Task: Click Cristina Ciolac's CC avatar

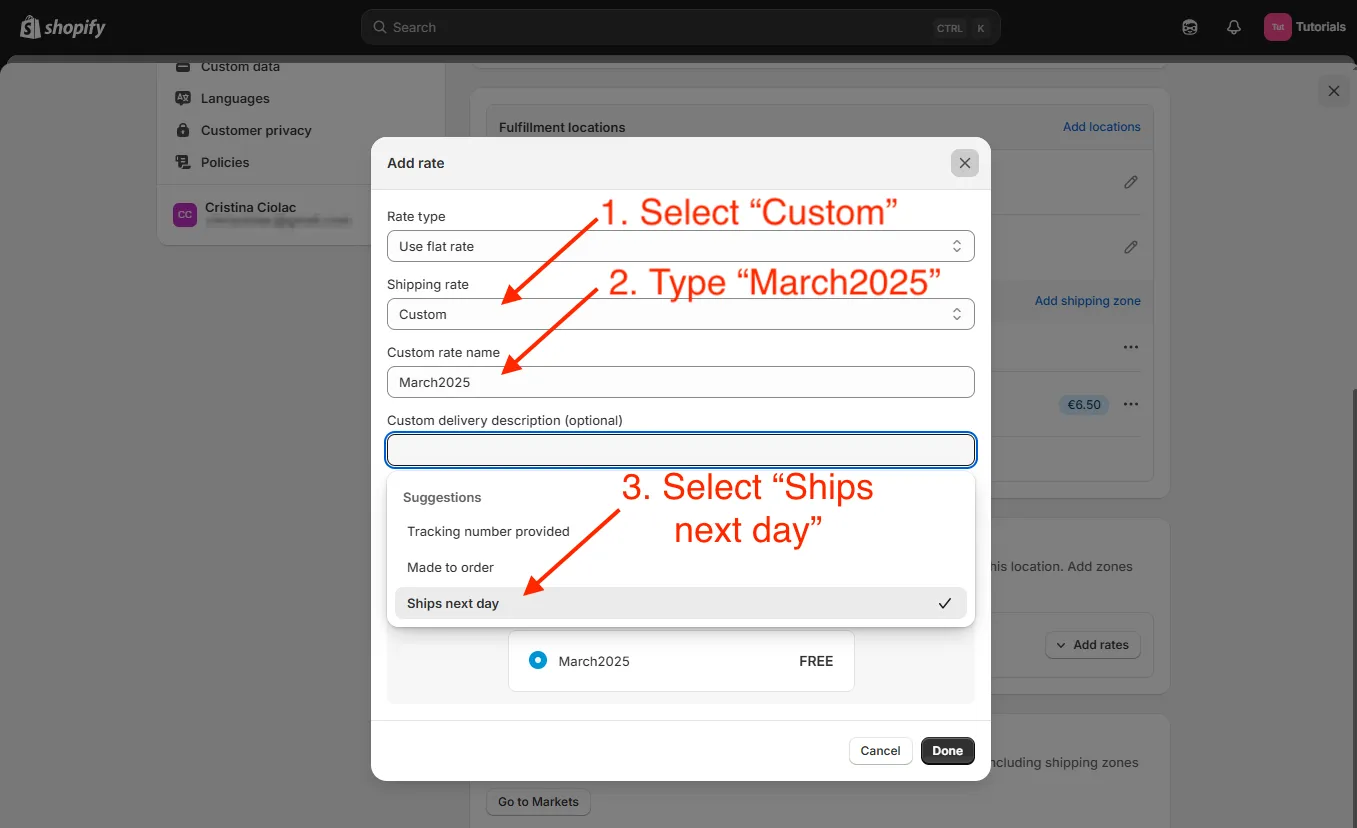Action: [x=184, y=214]
